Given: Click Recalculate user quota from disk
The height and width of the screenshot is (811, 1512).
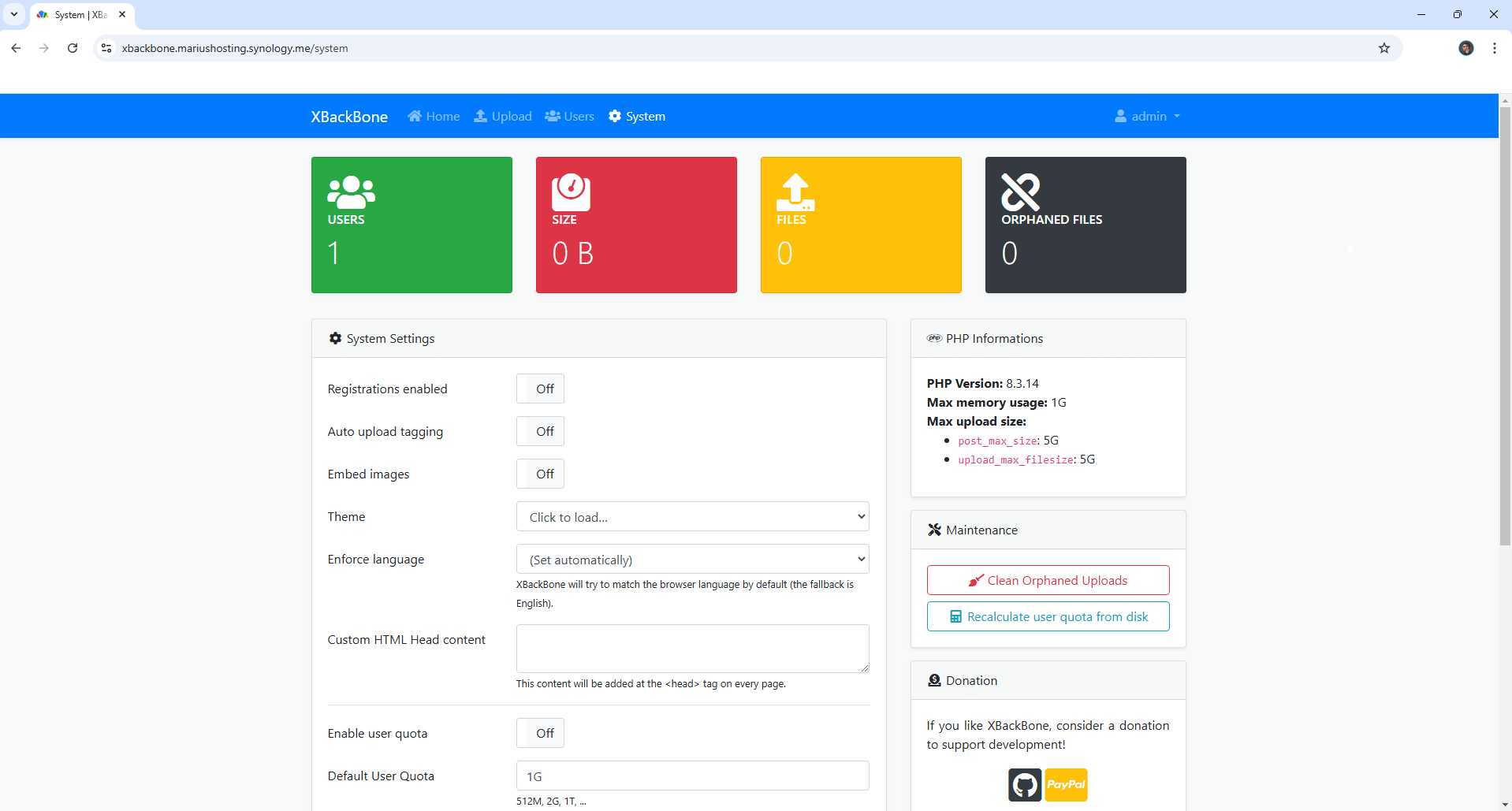Looking at the screenshot, I should [1048, 616].
